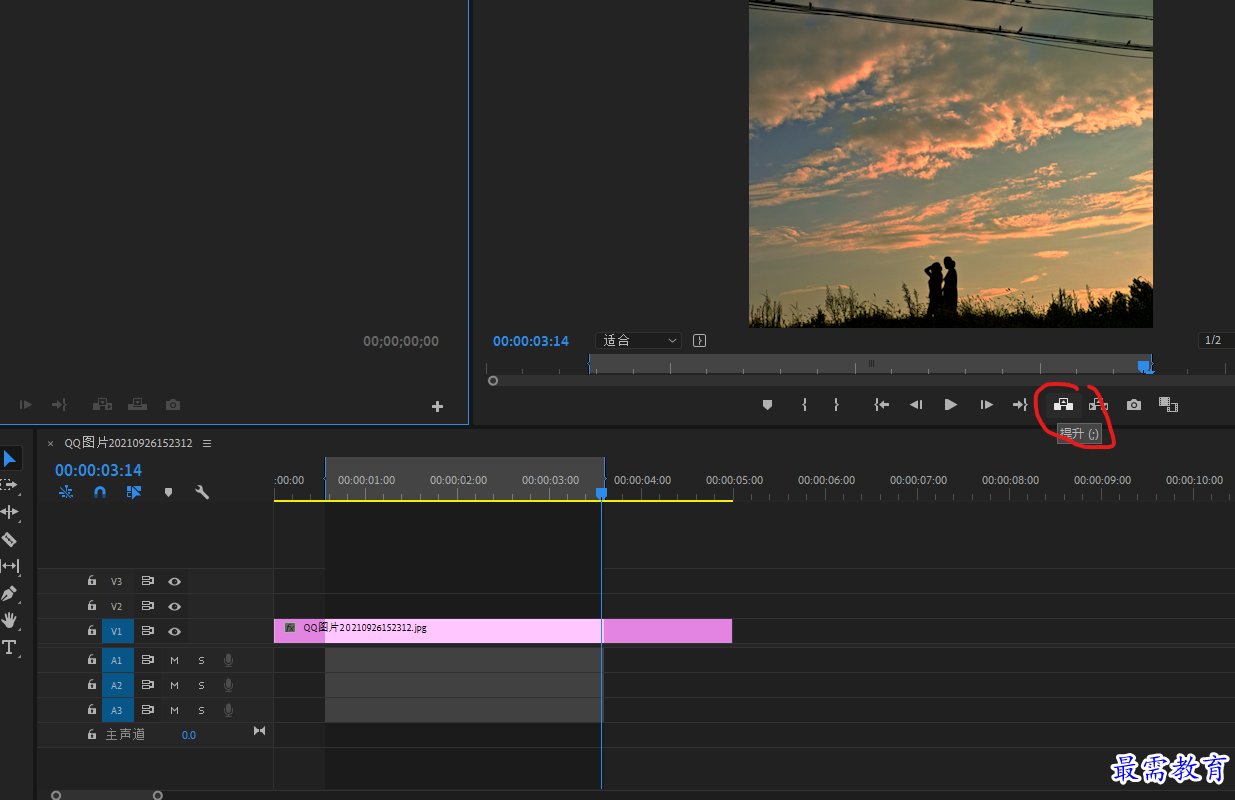The image size is (1235, 800).
Task: Select the Selection tool arrow
Action: (9, 459)
